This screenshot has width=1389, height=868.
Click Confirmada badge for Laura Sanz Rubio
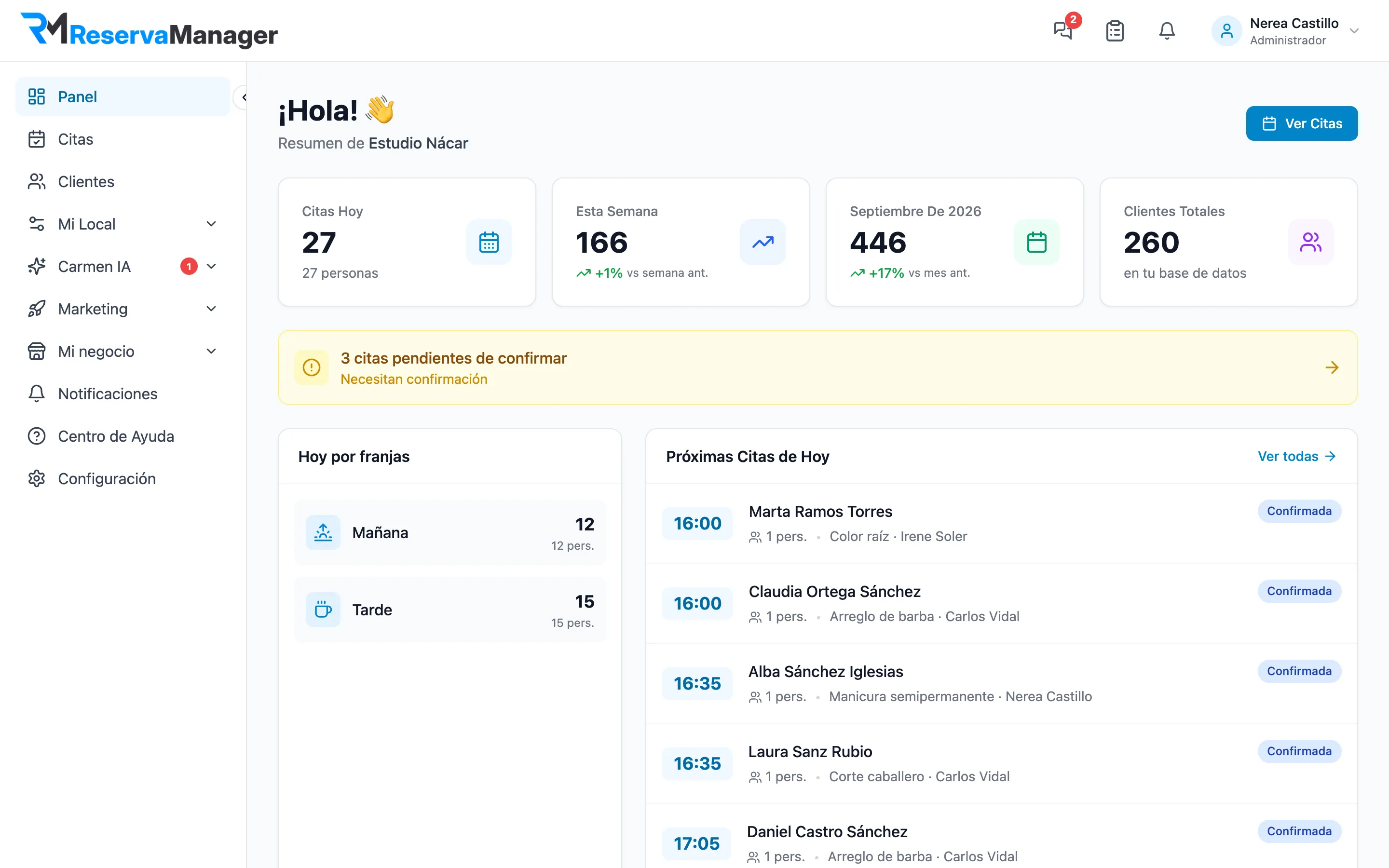tap(1299, 751)
